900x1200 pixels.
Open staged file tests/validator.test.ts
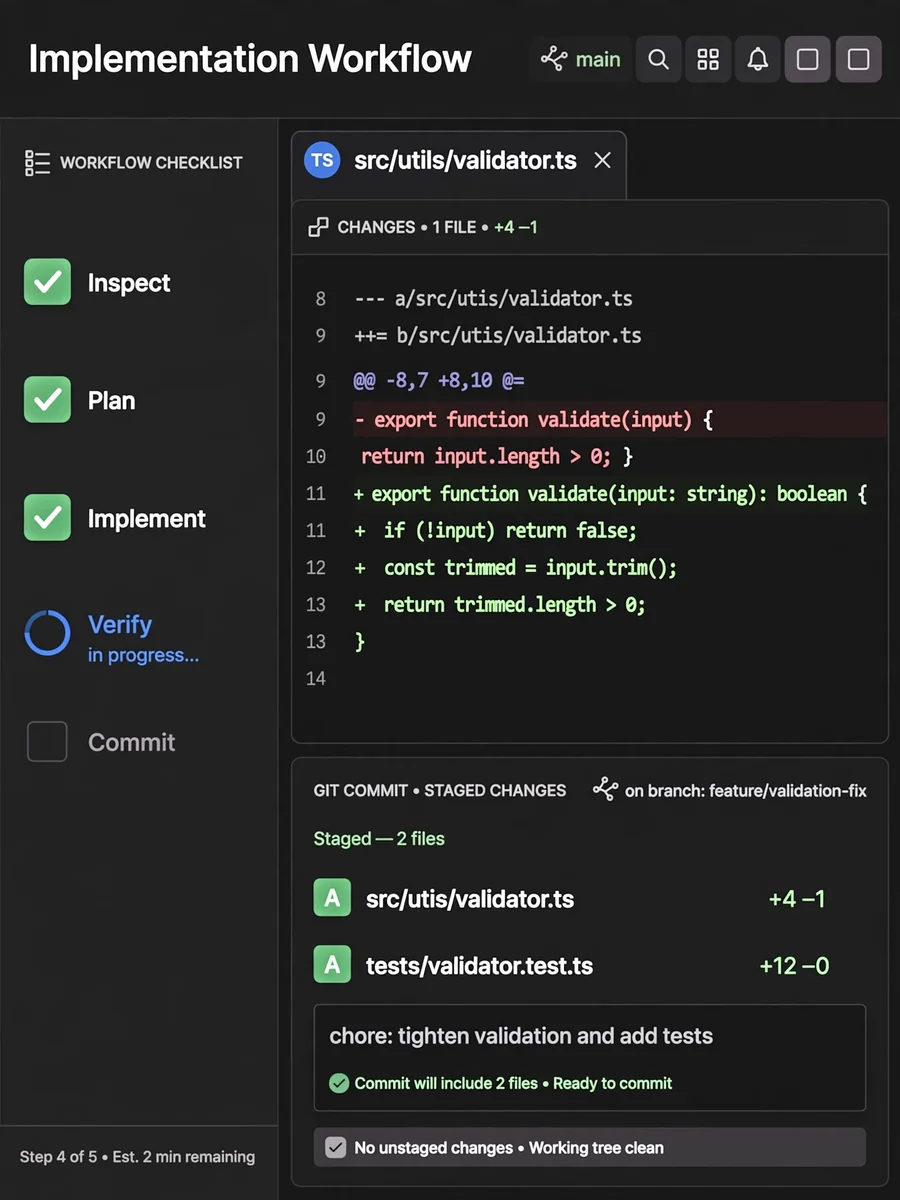tap(479, 966)
